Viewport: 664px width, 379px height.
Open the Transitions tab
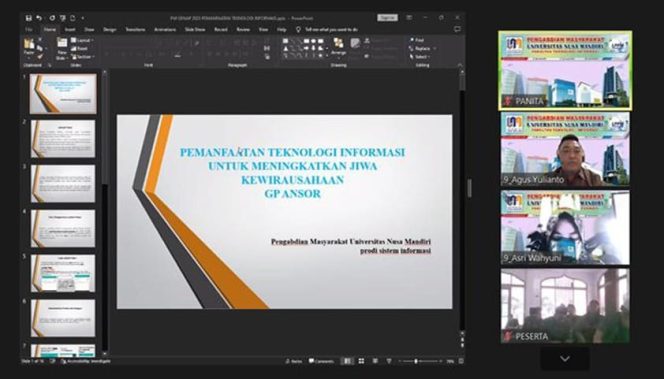[135, 30]
